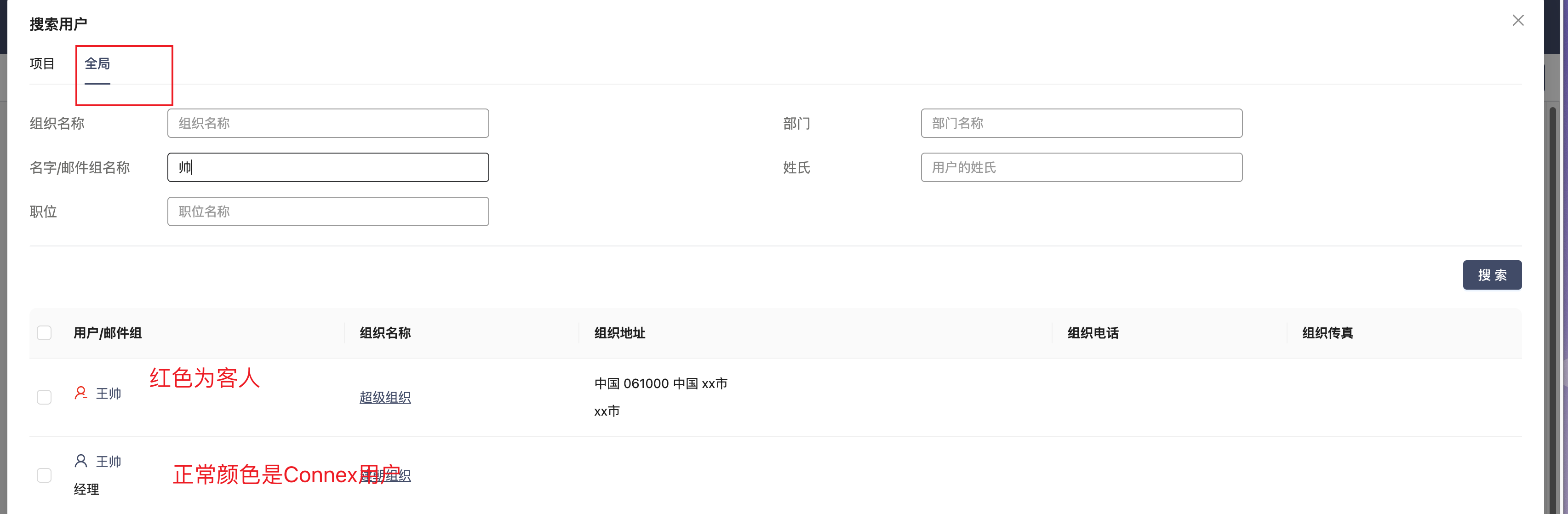
Task: Focus the 组织名称 input field
Action: (x=328, y=124)
